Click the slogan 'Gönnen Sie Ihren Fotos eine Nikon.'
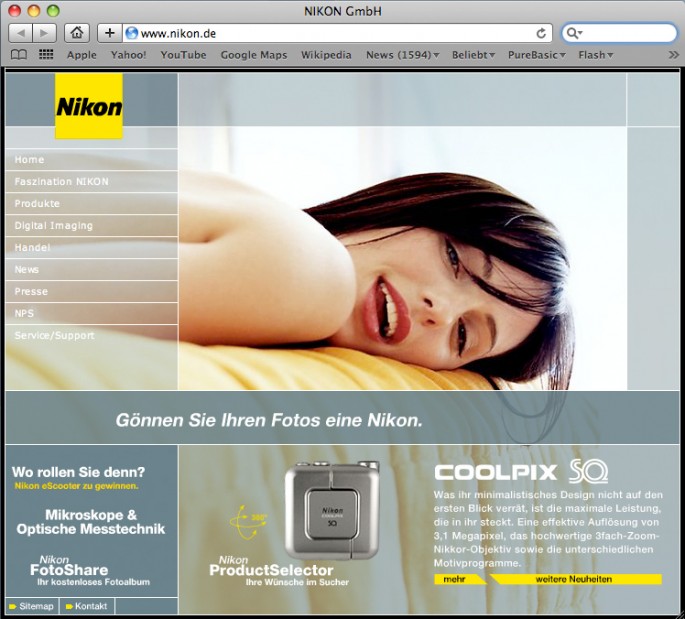Screen dimensions: 685x619 269,420
